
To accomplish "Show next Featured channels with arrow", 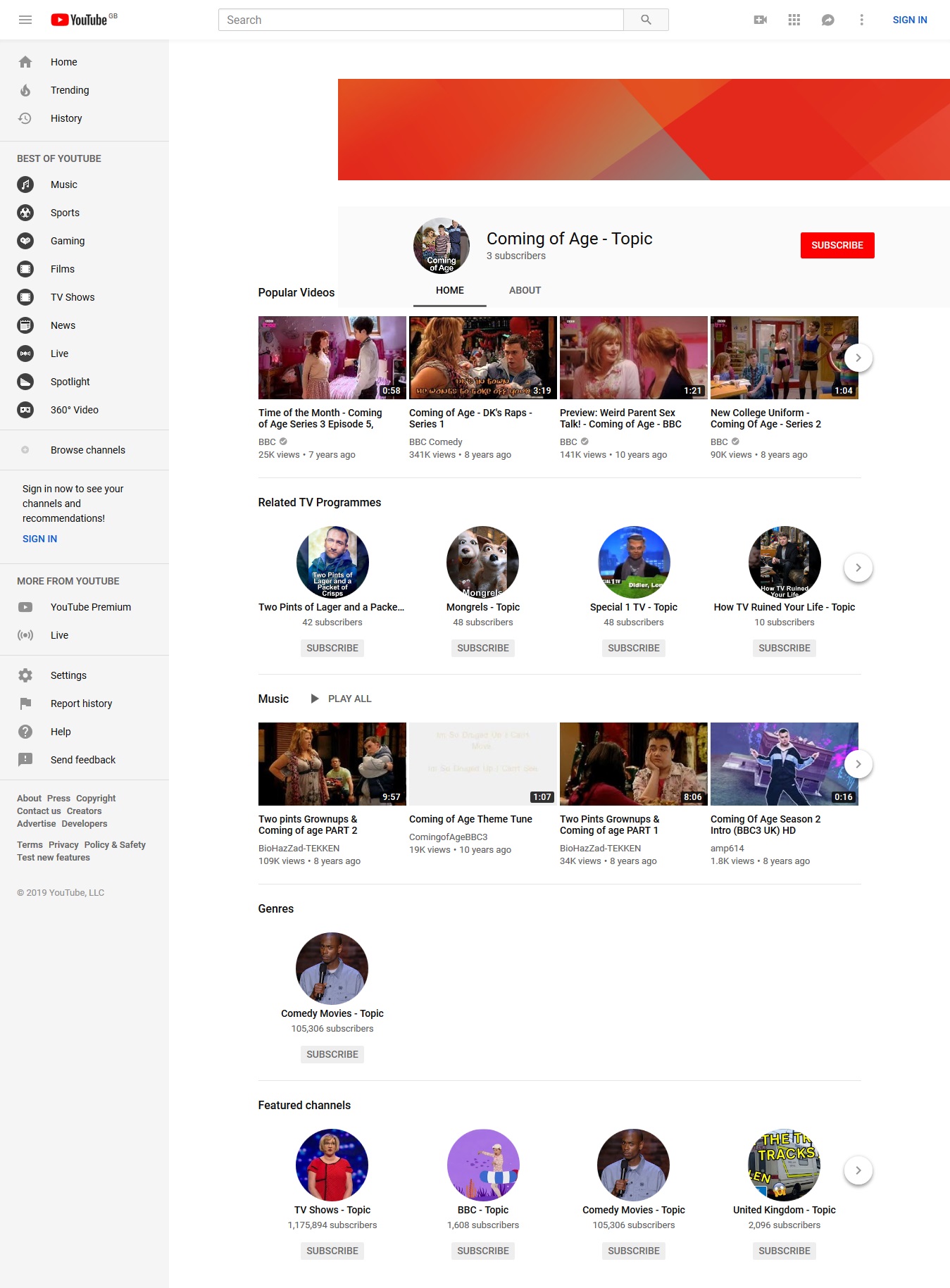I will tap(858, 1170).
